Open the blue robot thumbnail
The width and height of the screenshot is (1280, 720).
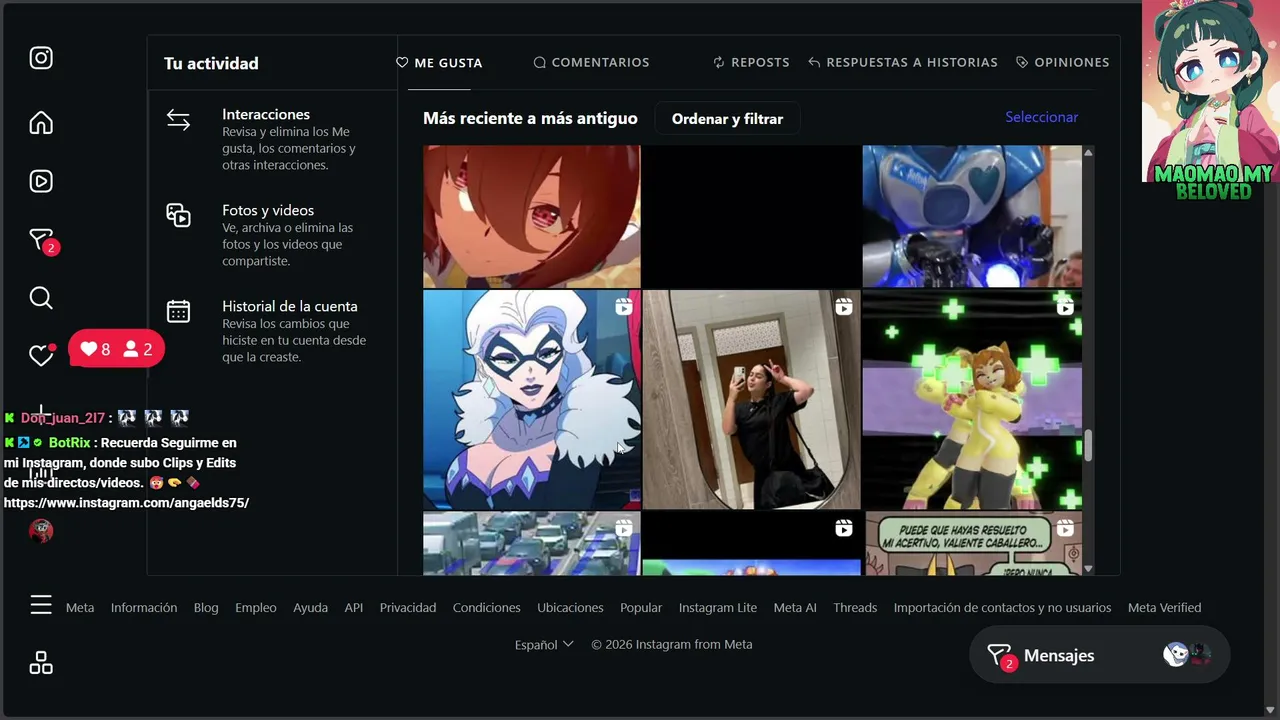[x=972, y=216]
